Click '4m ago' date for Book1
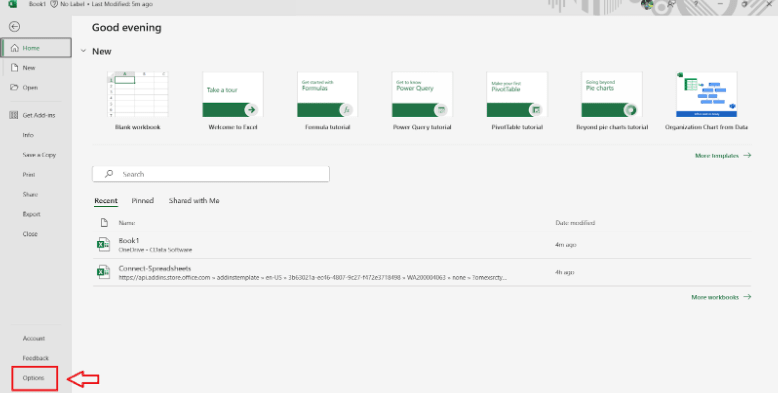 click(566, 245)
